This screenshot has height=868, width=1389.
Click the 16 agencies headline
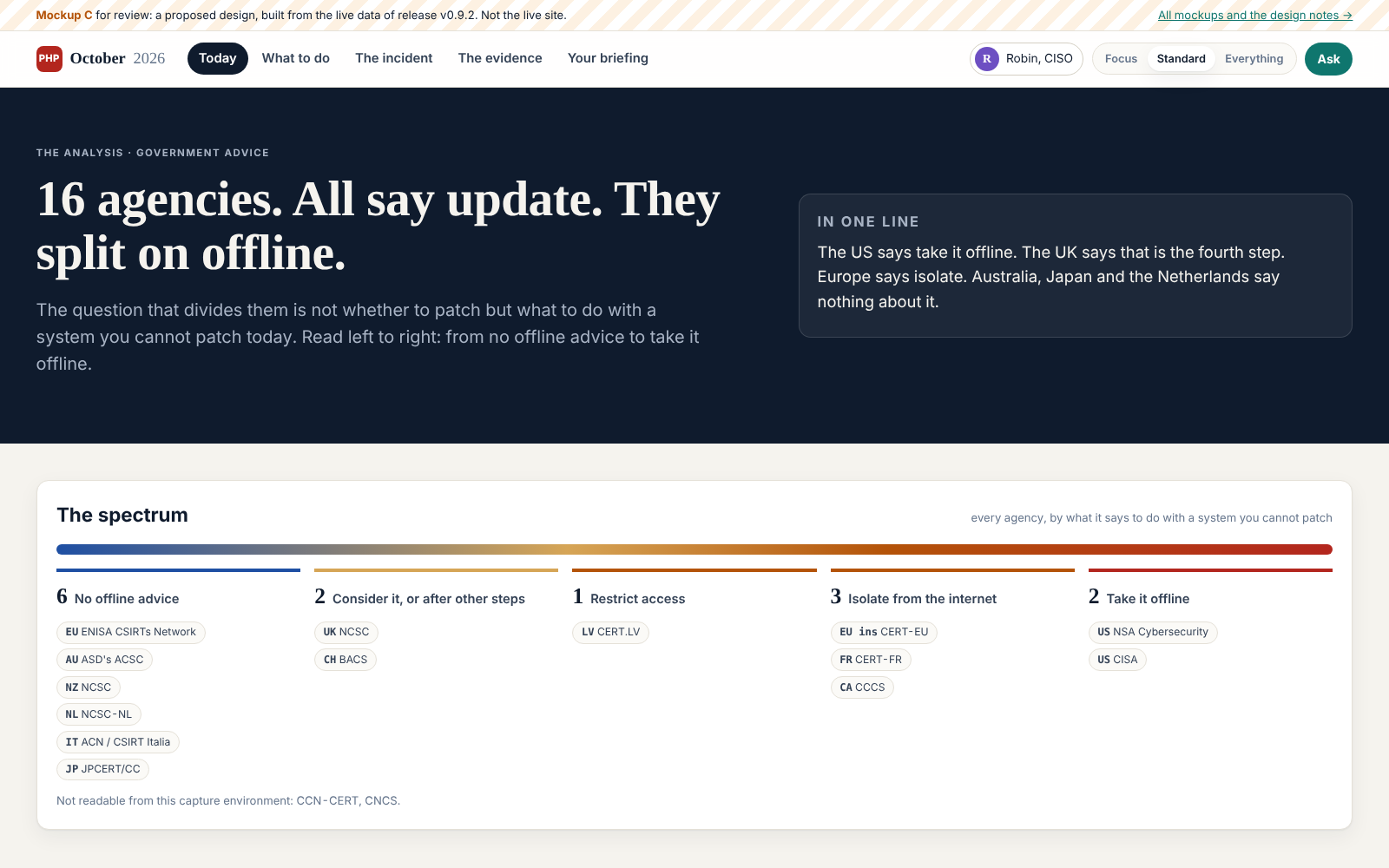[x=379, y=226]
